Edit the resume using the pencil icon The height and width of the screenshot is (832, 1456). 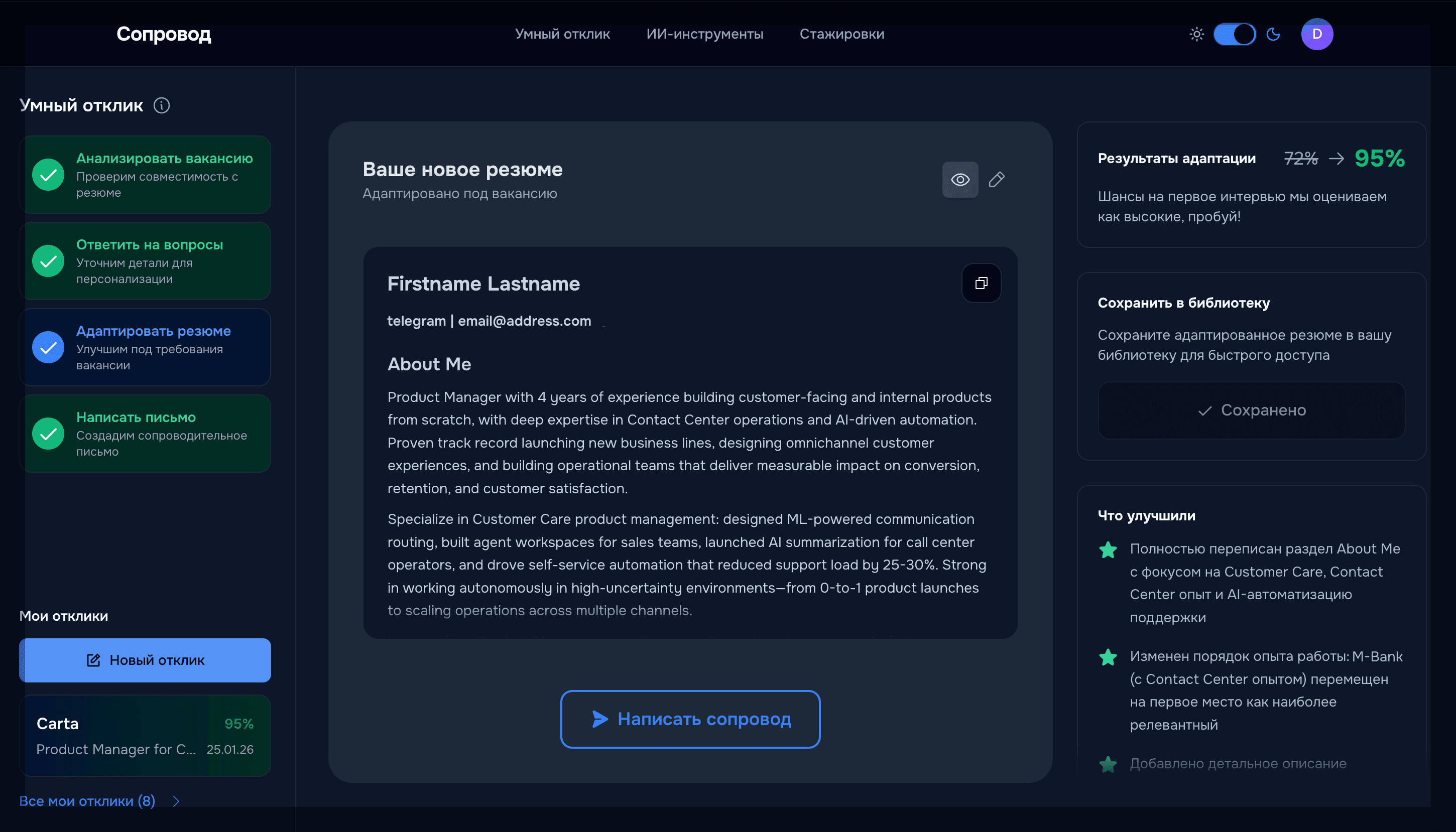click(x=997, y=180)
